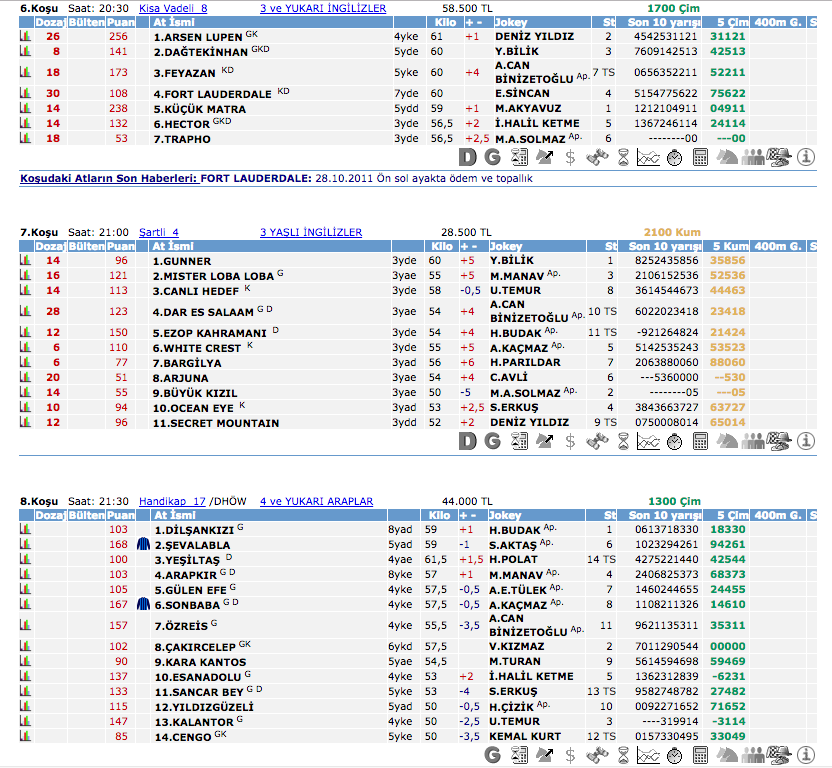Click the Jokey column header in race 8
The width and height of the screenshot is (832, 768).
[507, 515]
